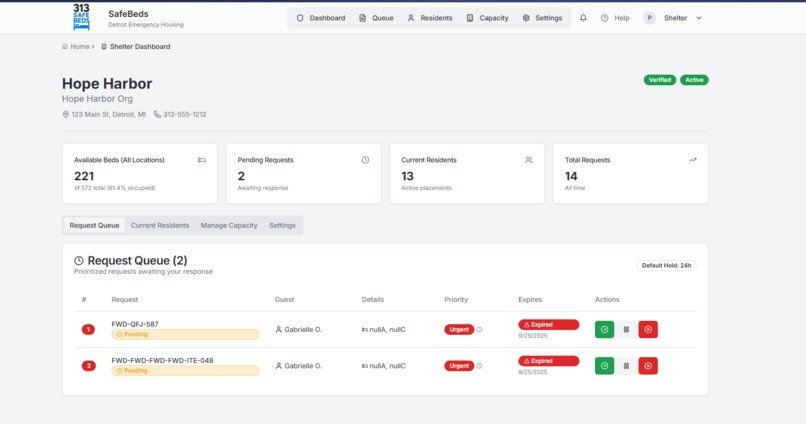Click guest Gabrielle O. in row 2
The width and height of the screenshot is (806, 424).
[x=298, y=366]
